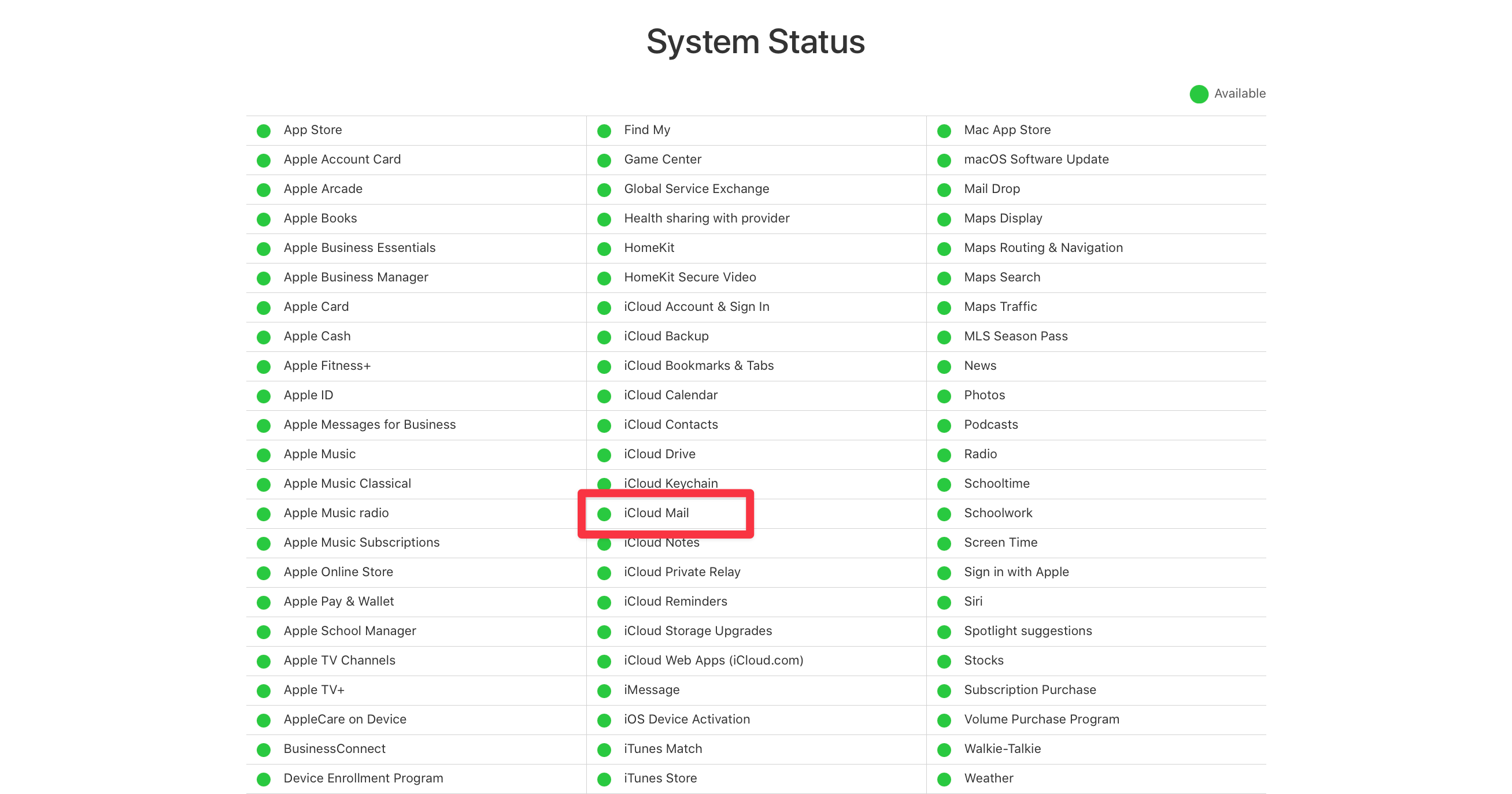Screen dimensions: 1512x794
Task: Select the Apple Business Manager row
Action: click(356, 277)
